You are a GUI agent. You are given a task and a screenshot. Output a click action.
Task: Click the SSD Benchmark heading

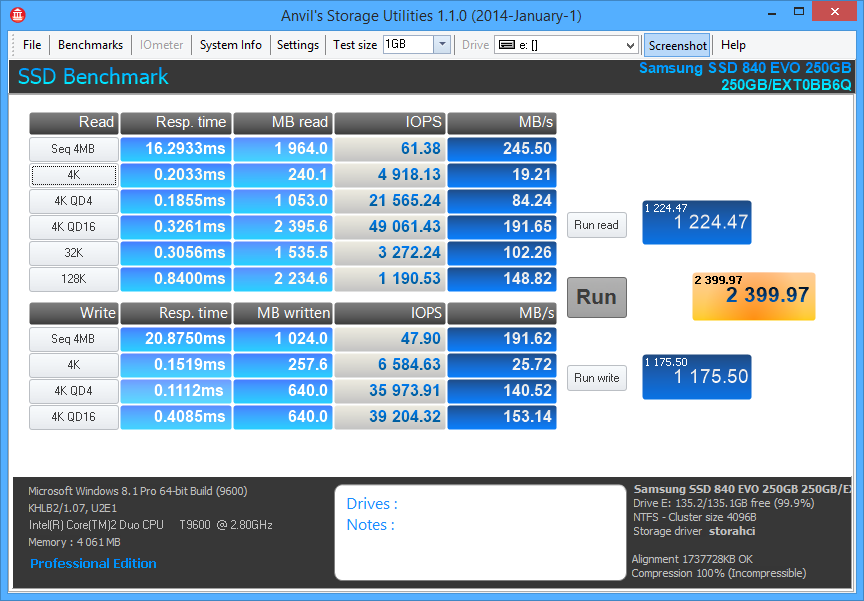(x=93, y=77)
